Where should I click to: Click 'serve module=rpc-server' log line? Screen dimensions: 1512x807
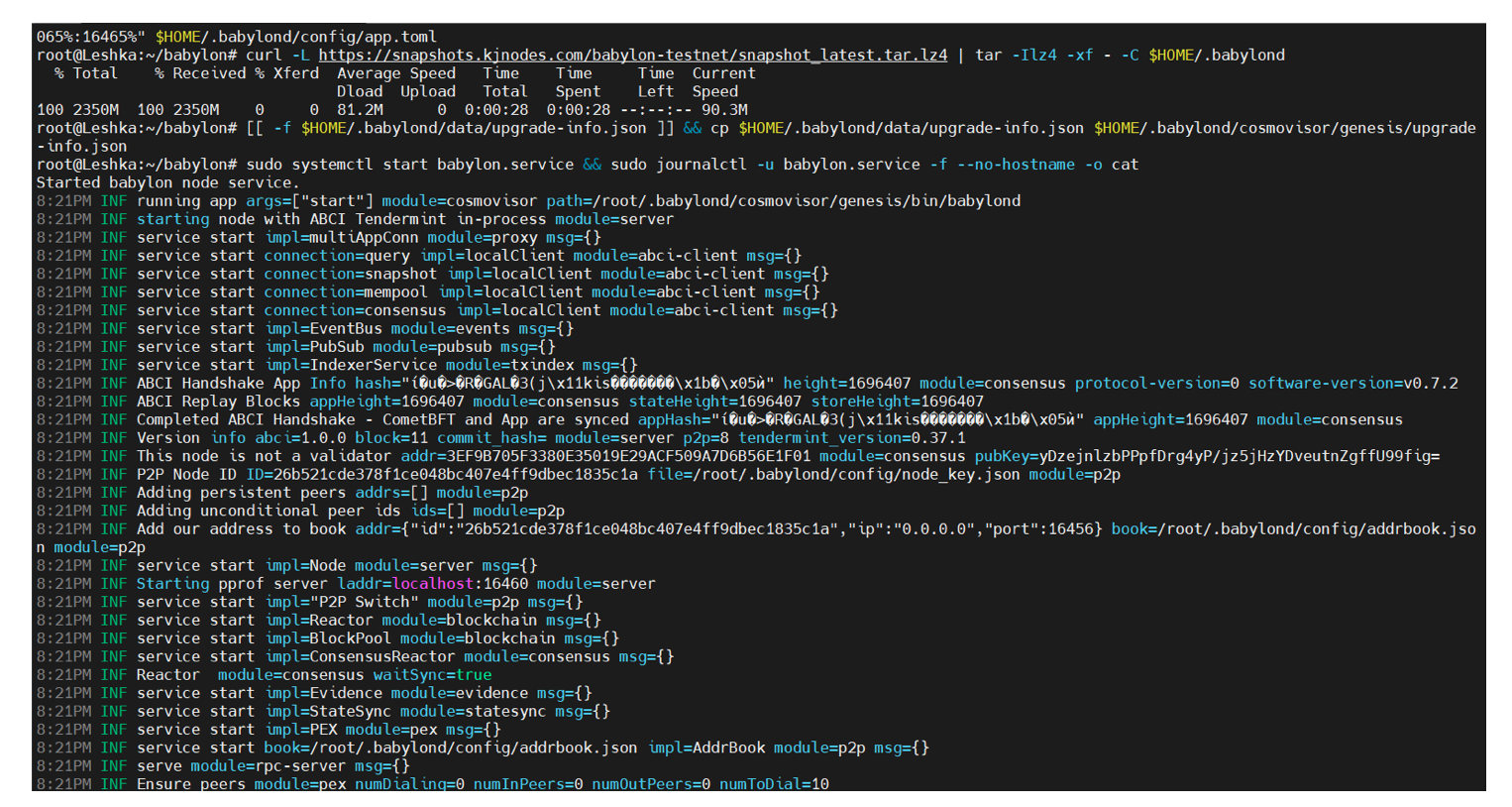(x=223, y=766)
